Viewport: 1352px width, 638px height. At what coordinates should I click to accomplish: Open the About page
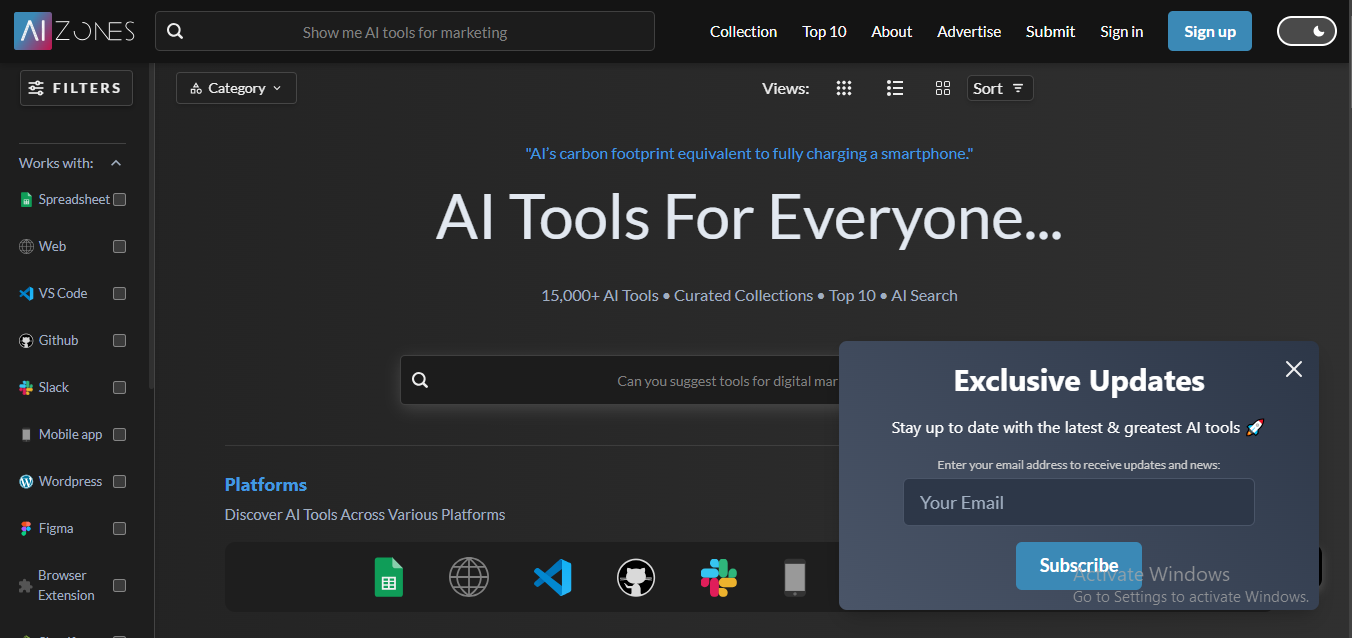[x=891, y=31]
